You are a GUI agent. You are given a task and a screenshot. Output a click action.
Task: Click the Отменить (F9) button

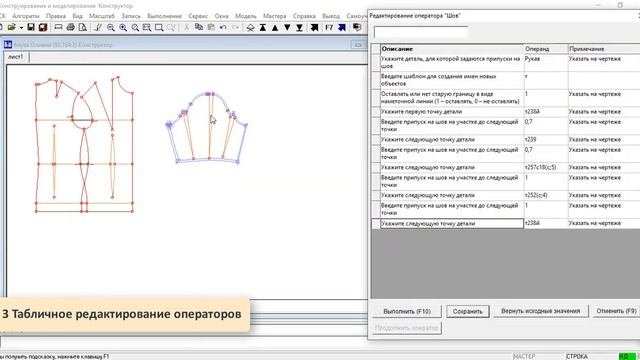click(x=616, y=311)
